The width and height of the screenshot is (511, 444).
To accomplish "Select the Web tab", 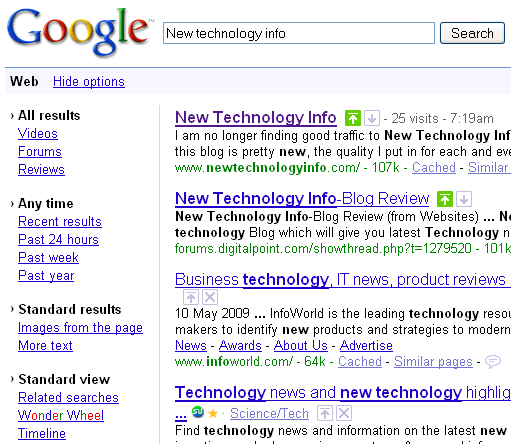I will coord(24,81).
